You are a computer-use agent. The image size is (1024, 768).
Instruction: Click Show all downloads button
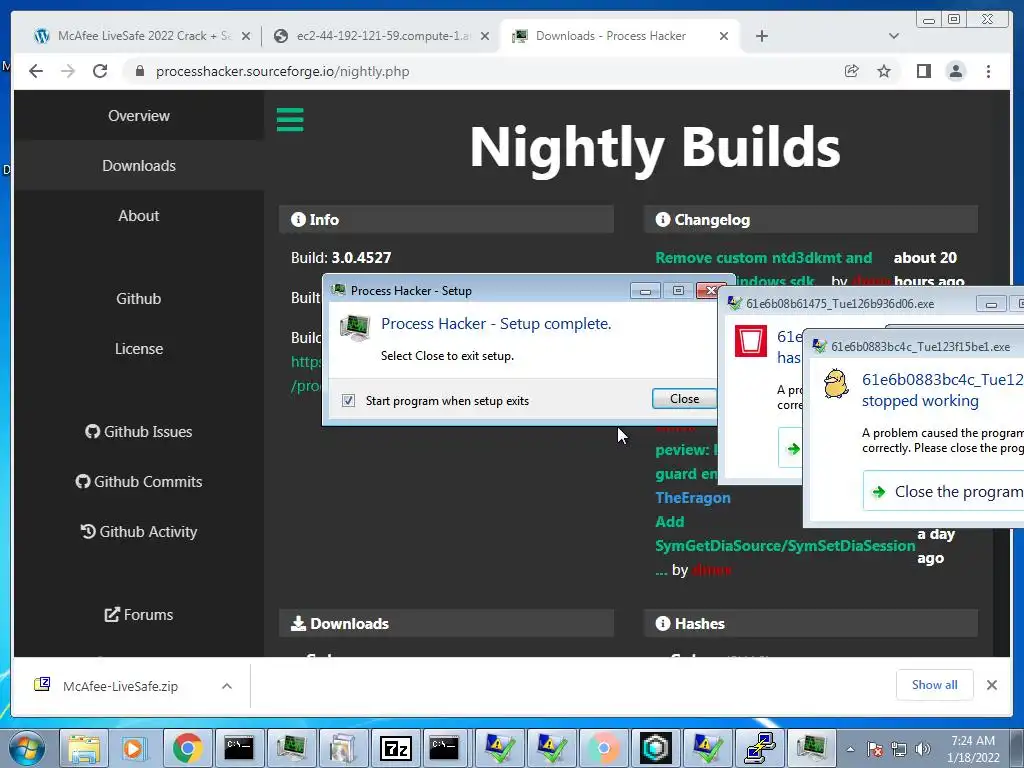coord(935,685)
